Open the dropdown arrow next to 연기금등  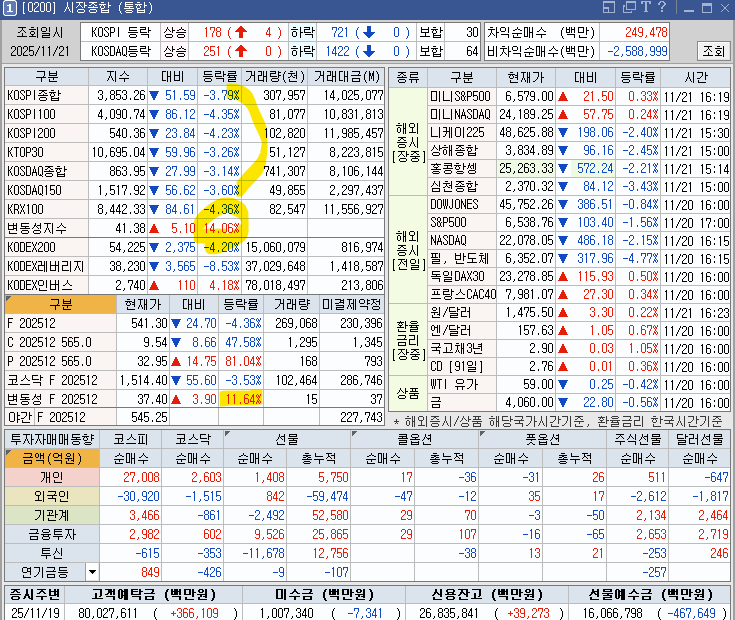coord(92,572)
